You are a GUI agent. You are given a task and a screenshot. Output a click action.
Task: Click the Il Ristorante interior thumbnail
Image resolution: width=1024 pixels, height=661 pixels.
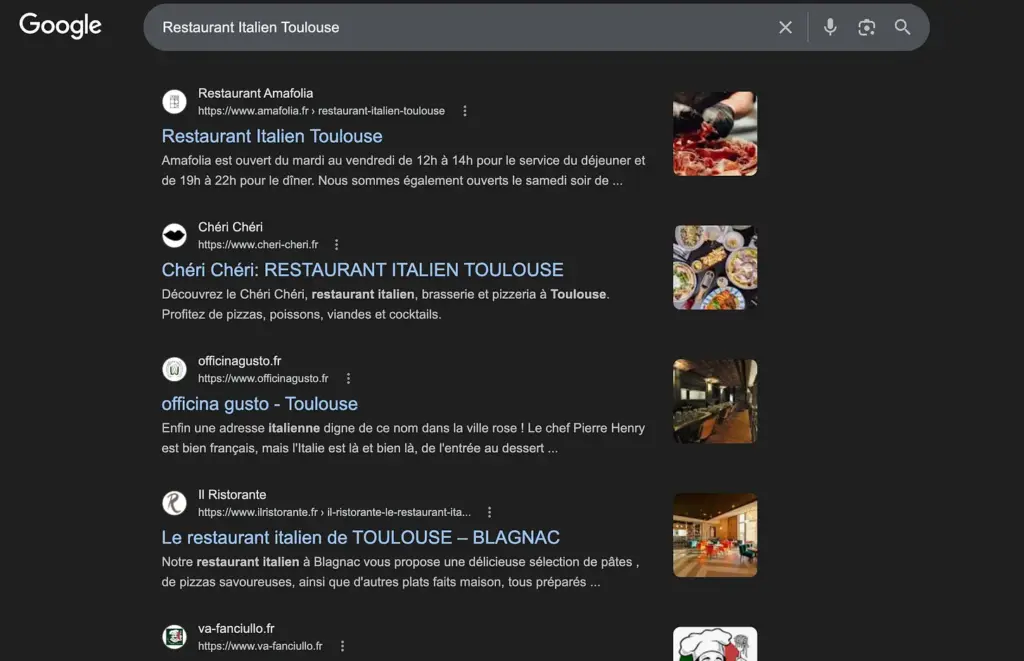click(715, 535)
